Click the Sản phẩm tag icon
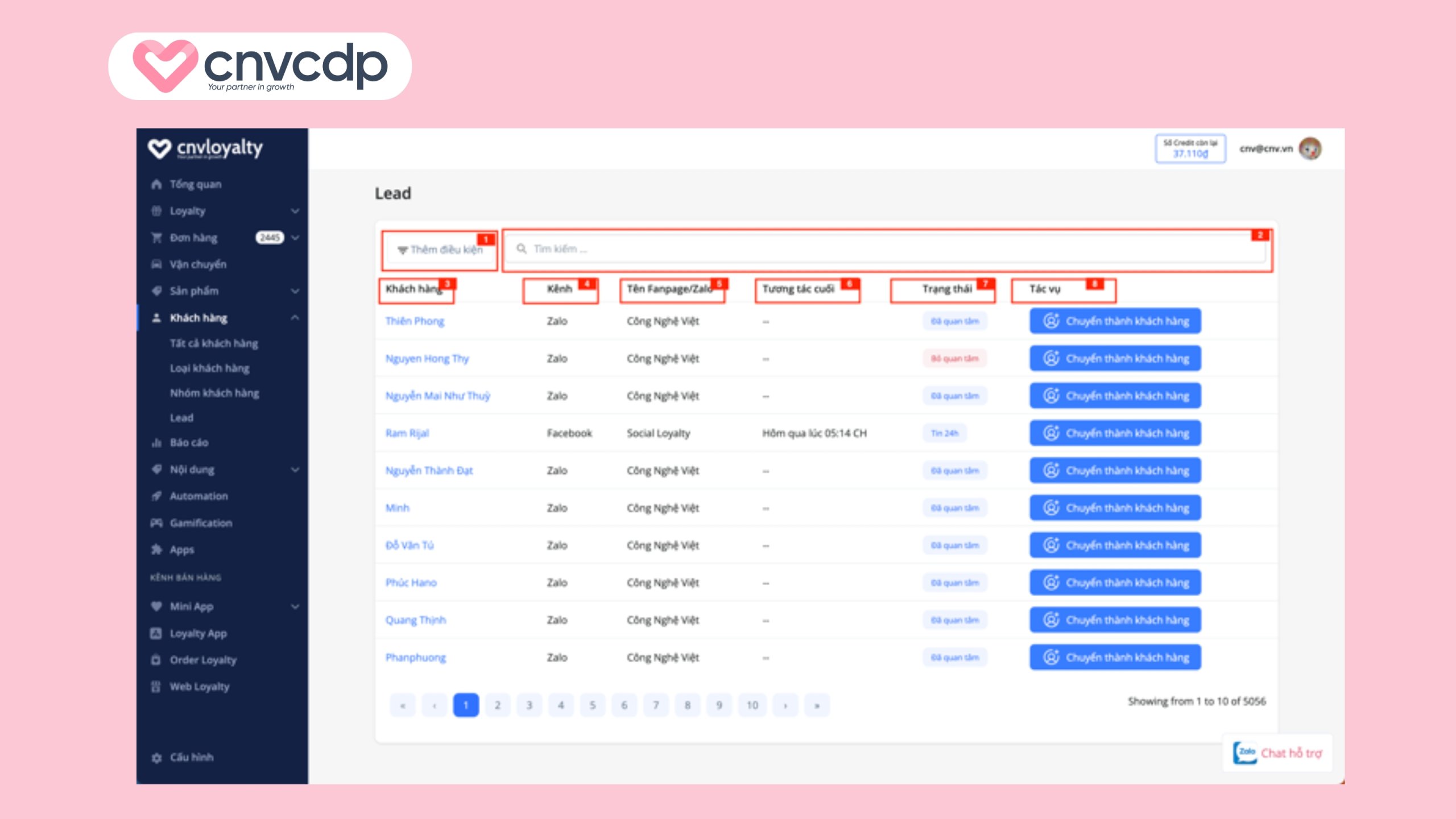This screenshot has width=1456, height=819. (156, 291)
